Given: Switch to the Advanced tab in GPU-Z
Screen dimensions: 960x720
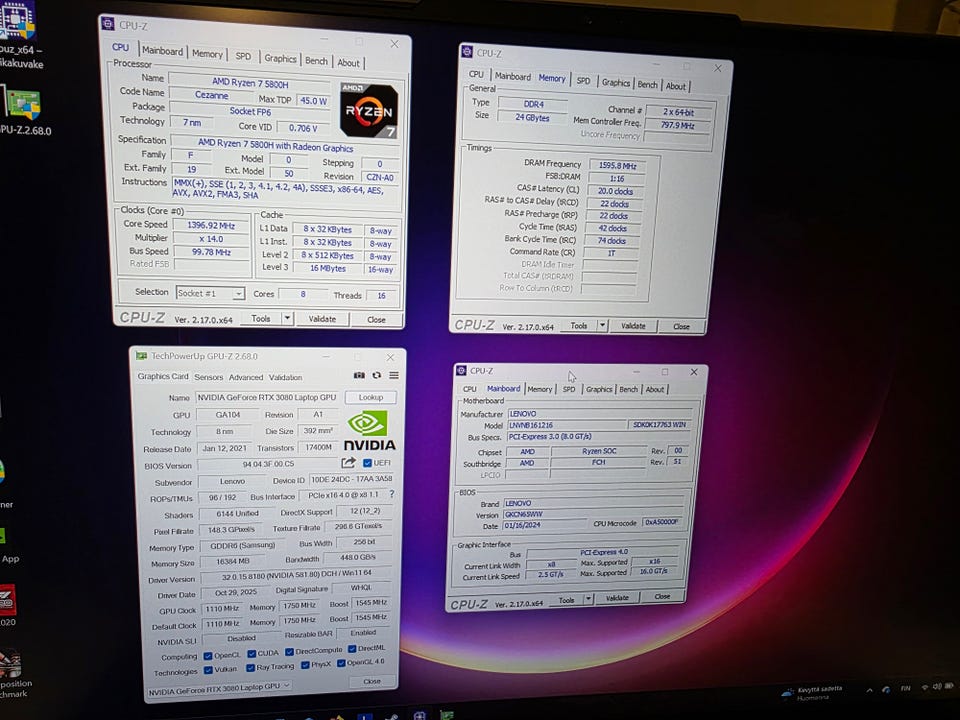Looking at the screenshot, I should pos(246,377).
